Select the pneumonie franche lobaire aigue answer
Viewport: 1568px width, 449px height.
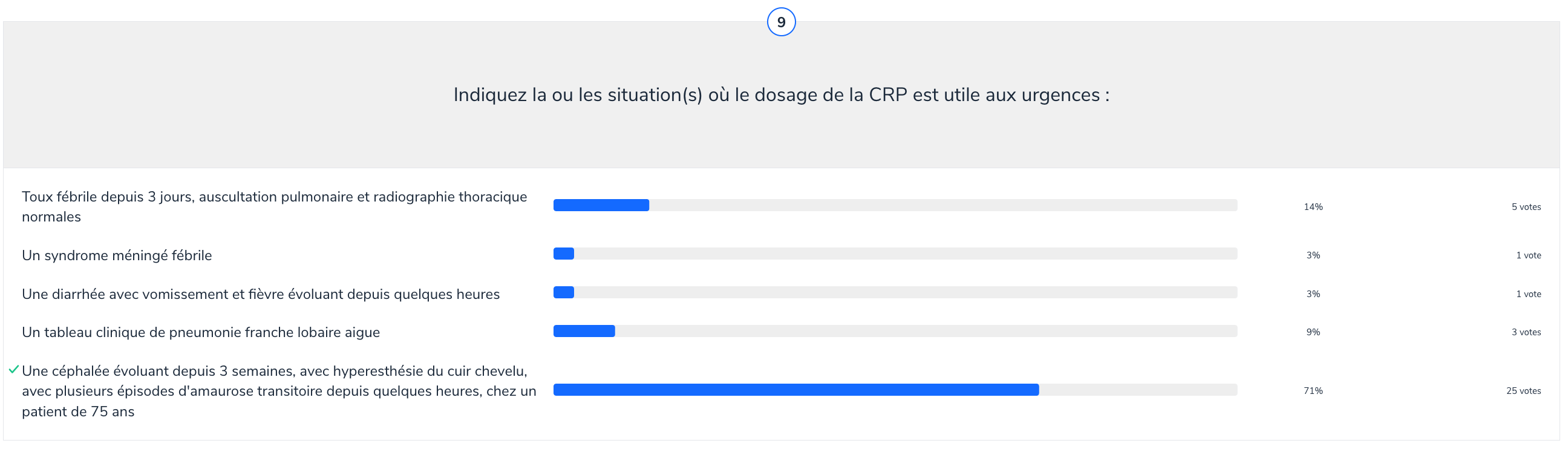click(201, 333)
